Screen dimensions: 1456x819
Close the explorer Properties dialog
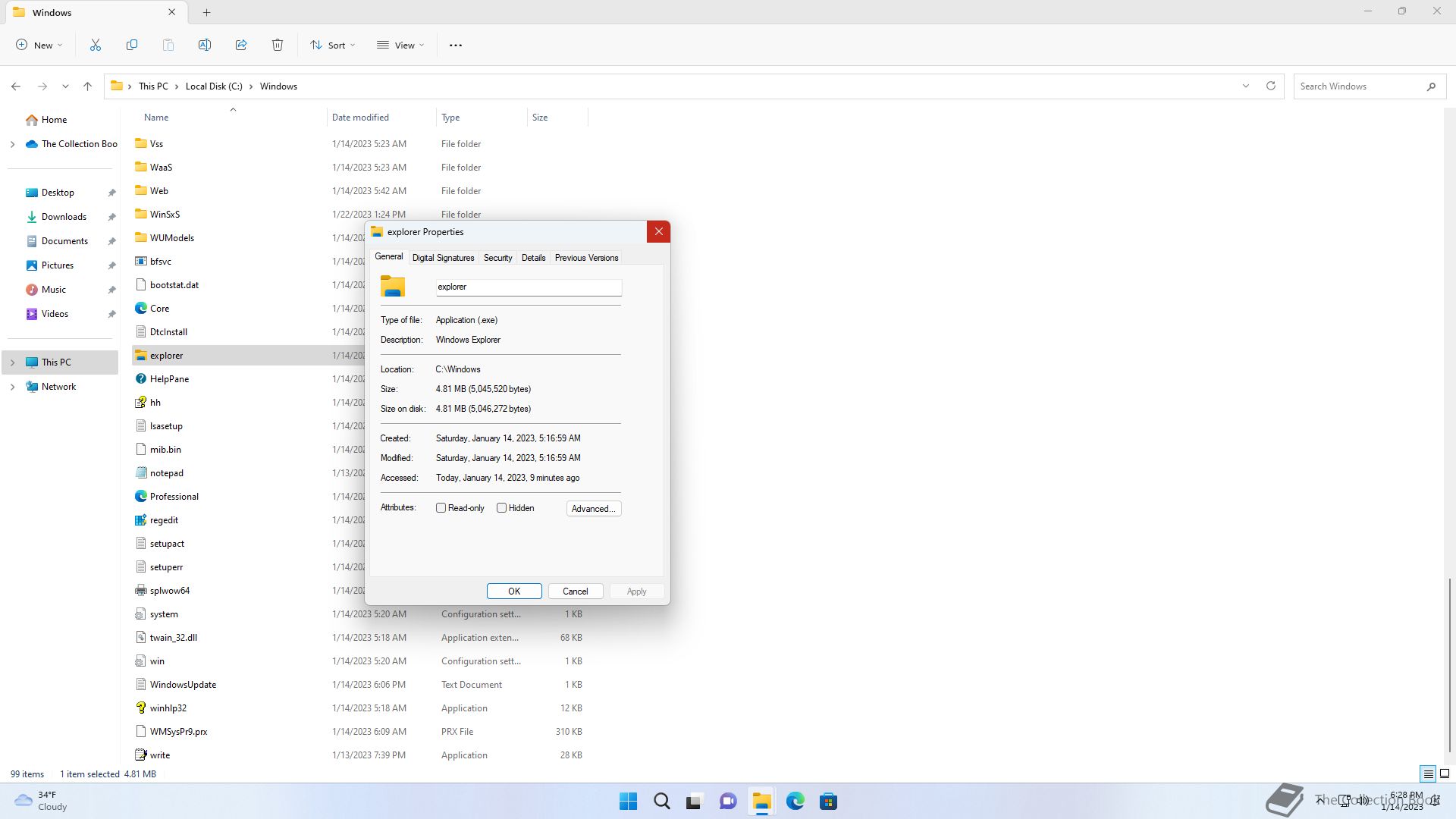click(658, 232)
